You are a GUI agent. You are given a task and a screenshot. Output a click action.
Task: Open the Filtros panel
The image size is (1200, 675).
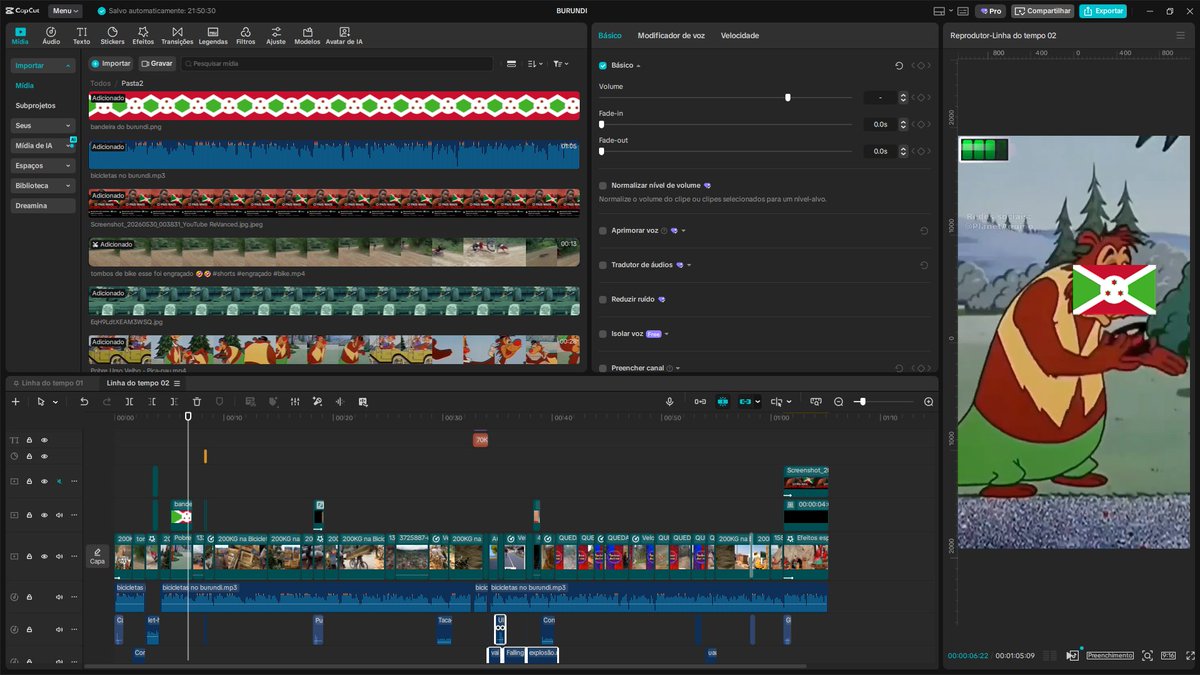coord(245,35)
